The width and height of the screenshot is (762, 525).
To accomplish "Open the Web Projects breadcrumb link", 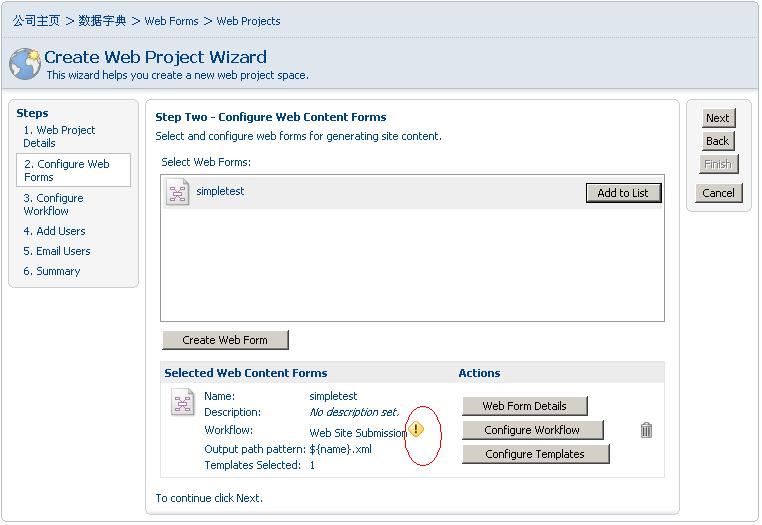I will (x=248, y=21).
